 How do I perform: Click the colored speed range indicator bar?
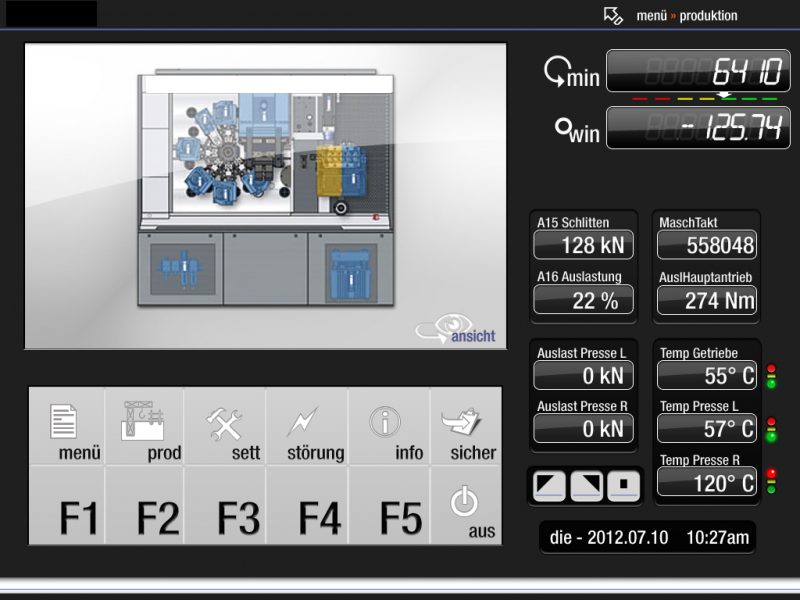point(704,99)
